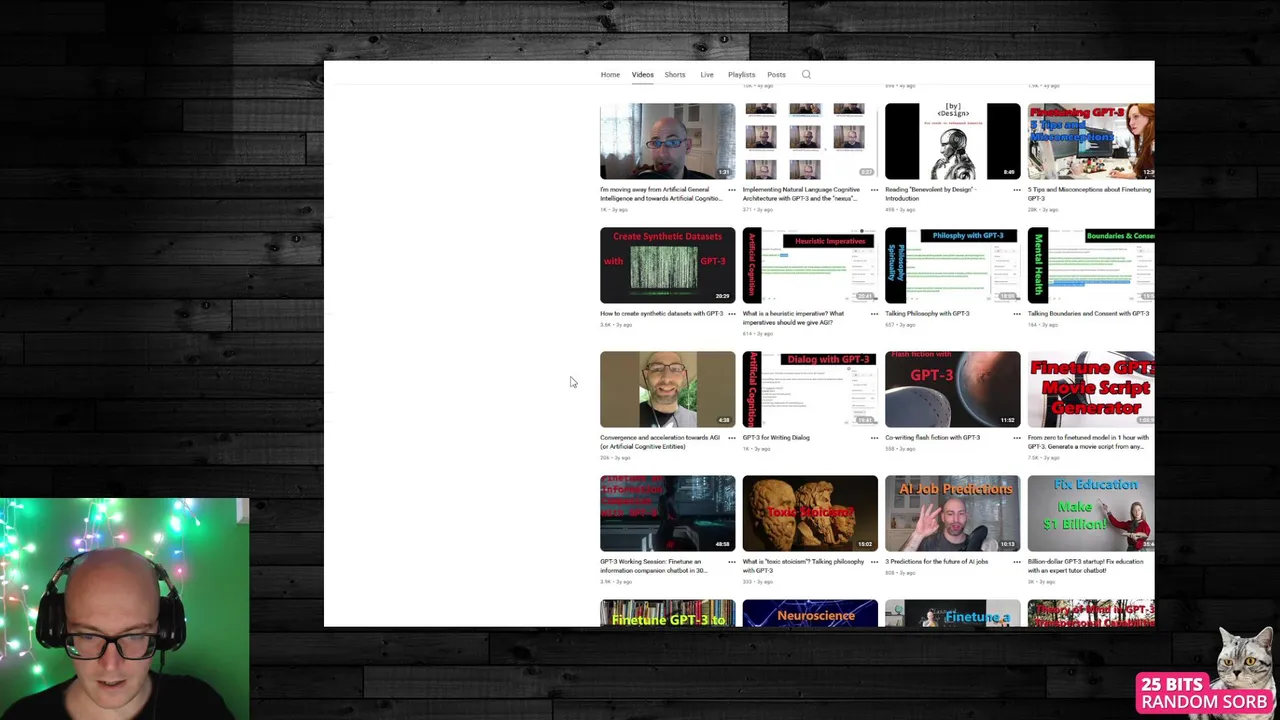This screenshot has width=1280, height=720.
Task: Open three-dot menu for '3 Predictions for the future of AI jobs'
Action: pyautogui.click(x=1017, y=561)
